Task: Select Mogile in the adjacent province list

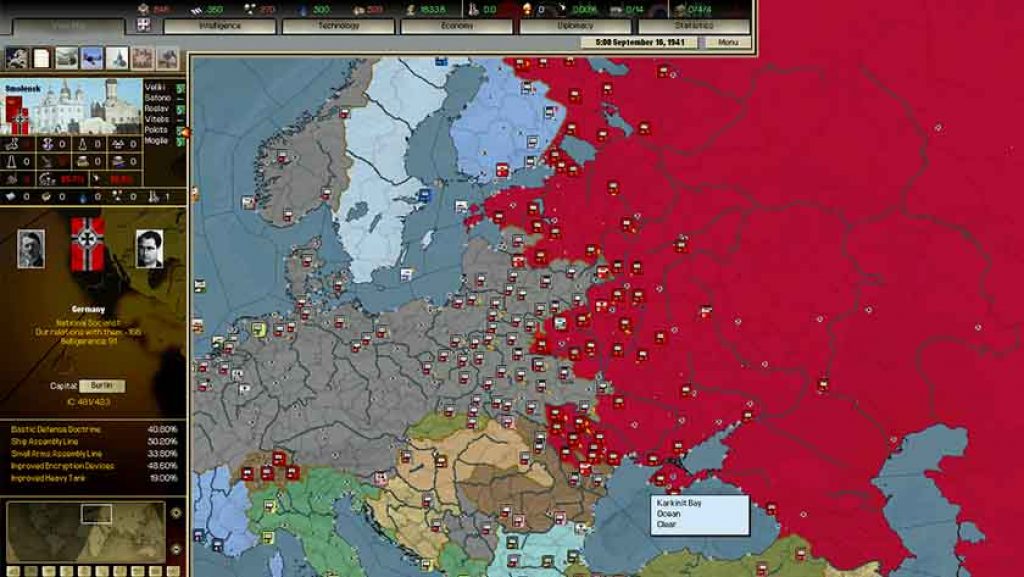Action: pos(156,140)
